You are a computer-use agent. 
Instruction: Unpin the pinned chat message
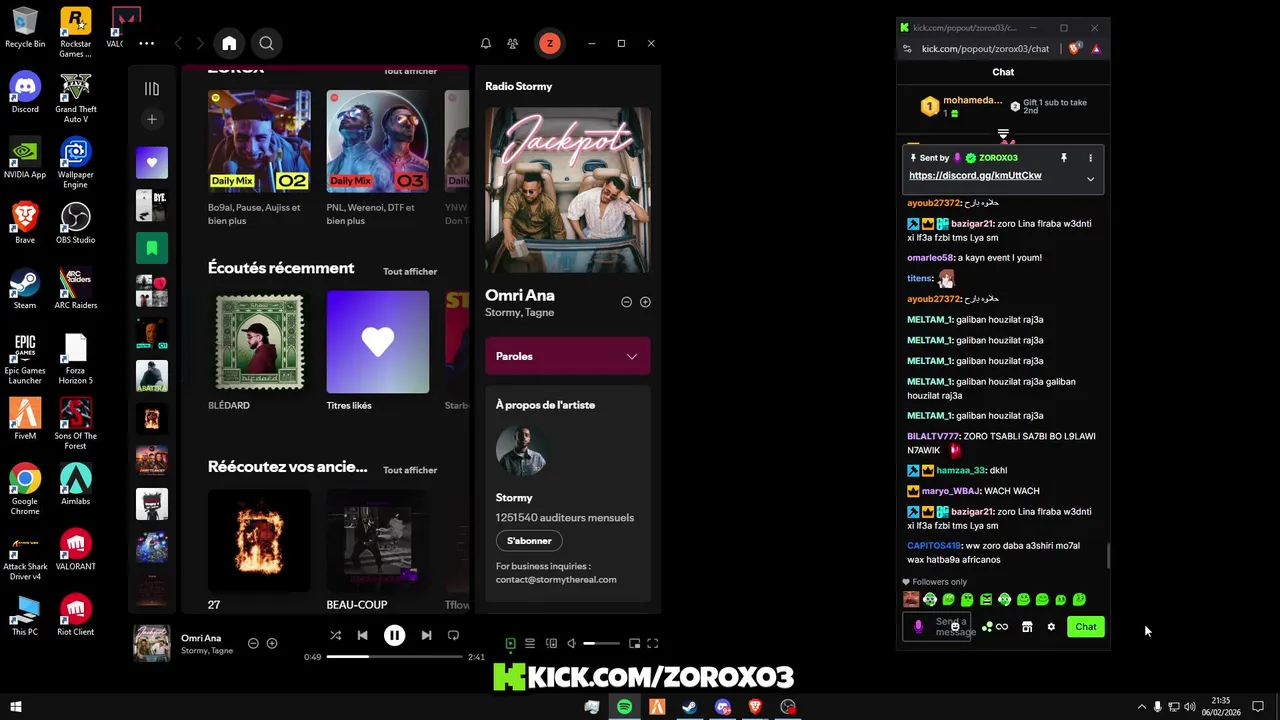[1064, 158]
